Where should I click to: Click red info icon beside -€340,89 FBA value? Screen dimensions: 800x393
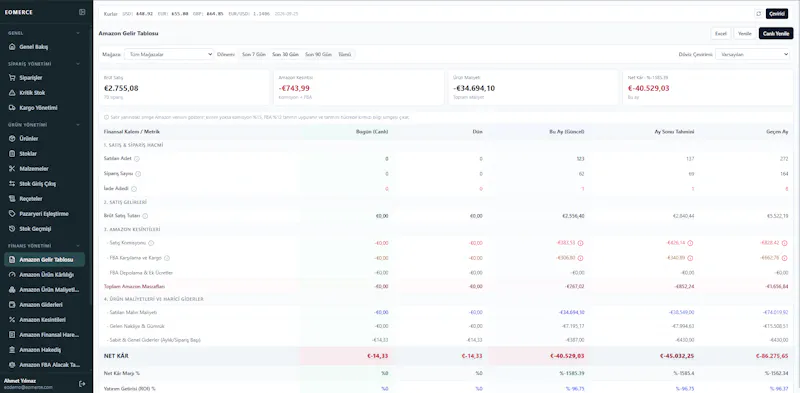690,258
